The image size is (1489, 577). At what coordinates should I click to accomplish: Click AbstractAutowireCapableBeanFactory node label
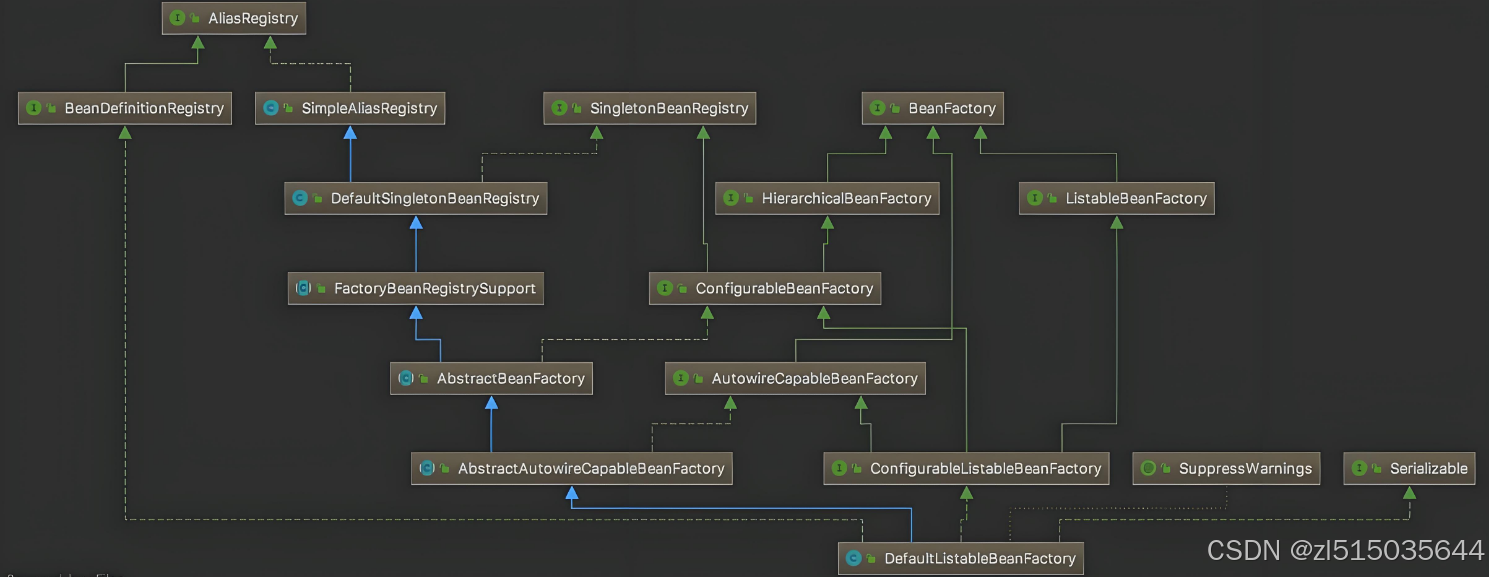click(591, 468)
